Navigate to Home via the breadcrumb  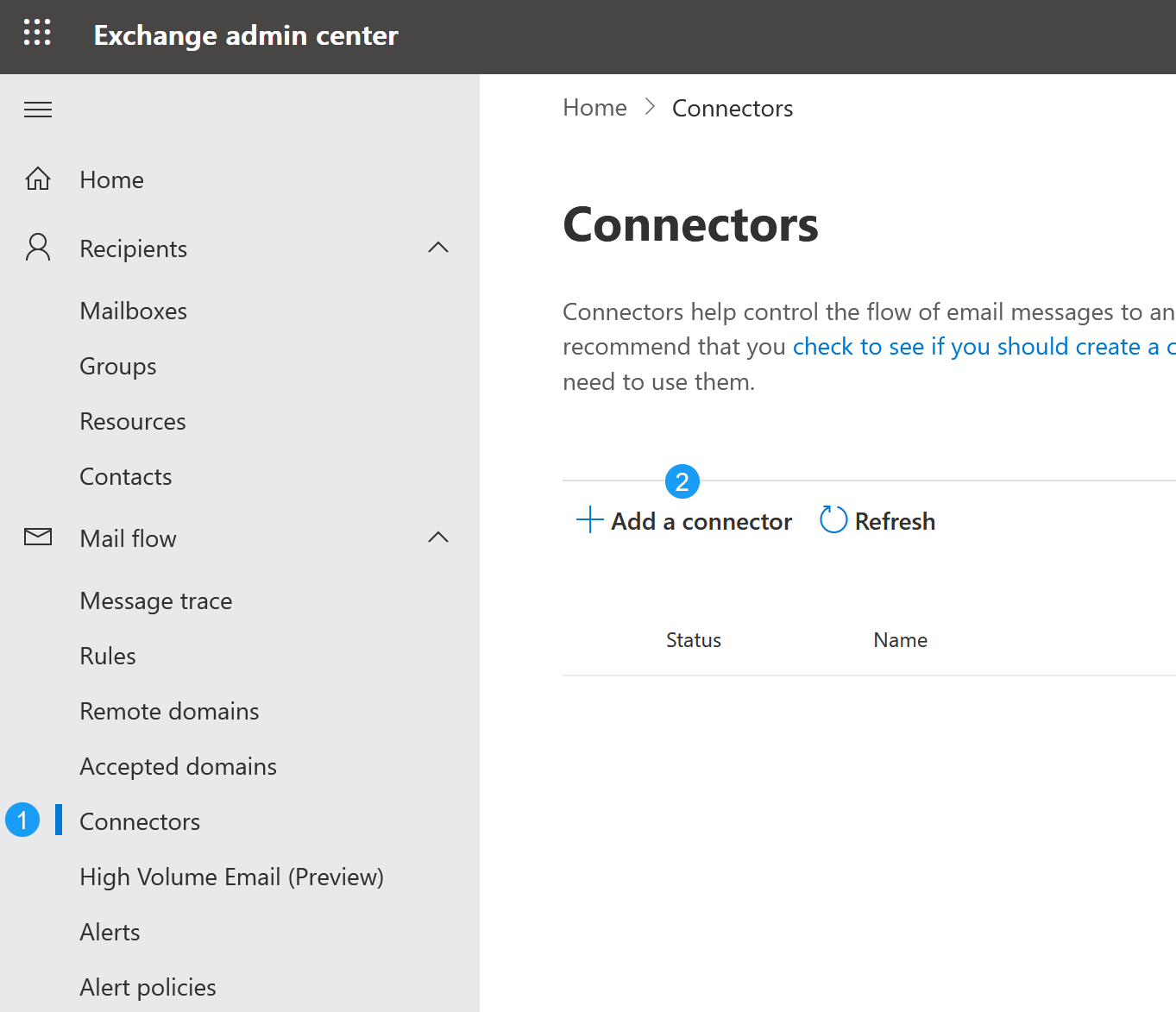click(594, 107)
